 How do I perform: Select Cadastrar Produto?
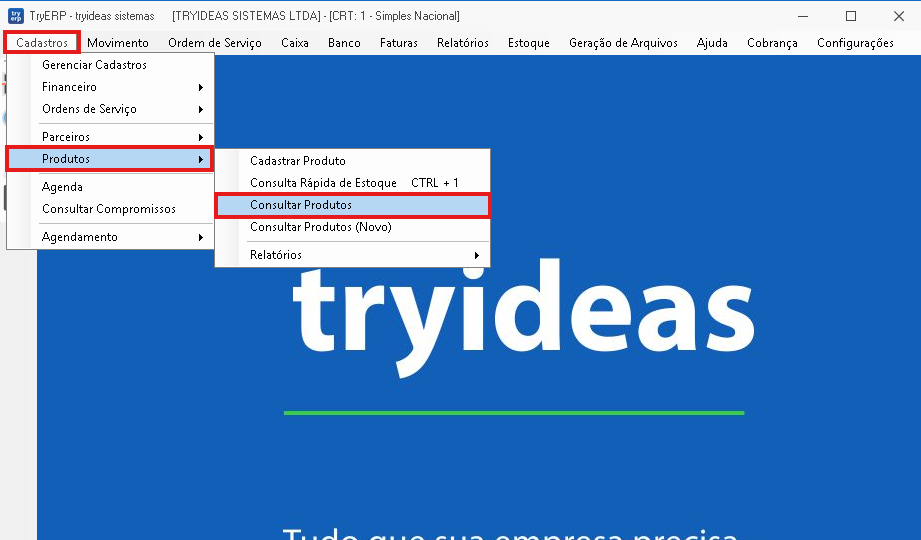click(352, 161)
